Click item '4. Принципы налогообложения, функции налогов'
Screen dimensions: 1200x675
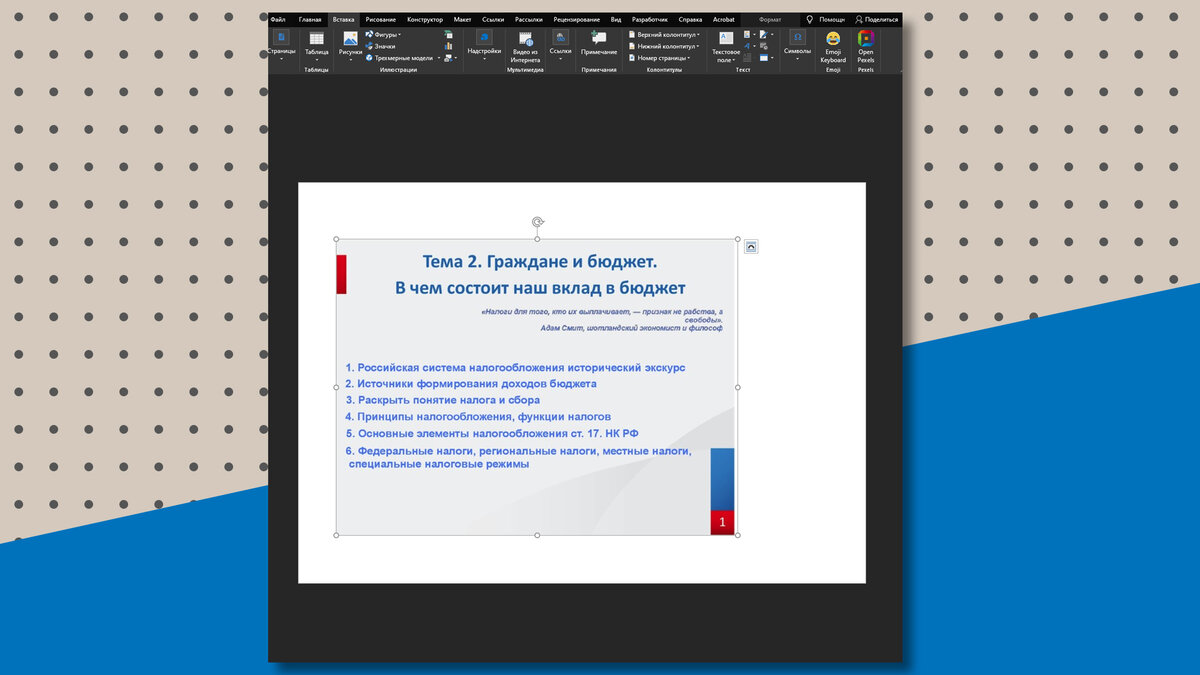[478, 416]
